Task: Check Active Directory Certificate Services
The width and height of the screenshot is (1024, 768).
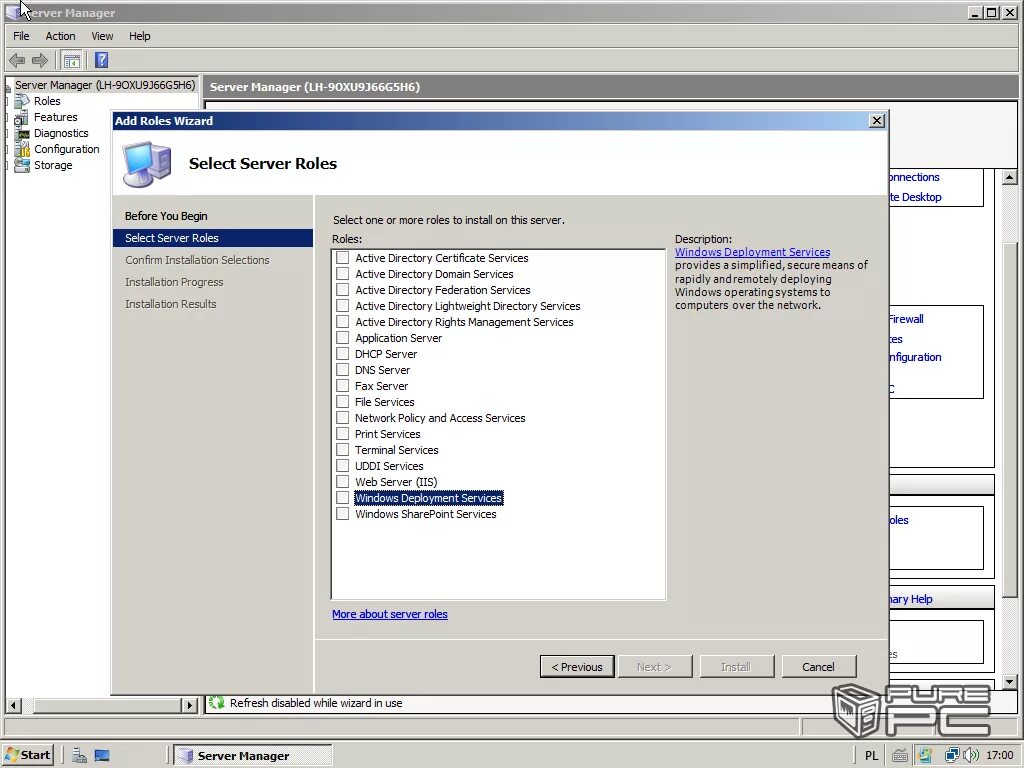Action: tap(342, 257)
